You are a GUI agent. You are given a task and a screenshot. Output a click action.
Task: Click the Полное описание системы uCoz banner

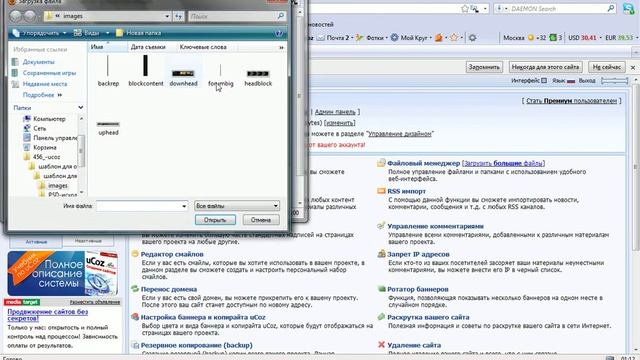coord(62,273)
